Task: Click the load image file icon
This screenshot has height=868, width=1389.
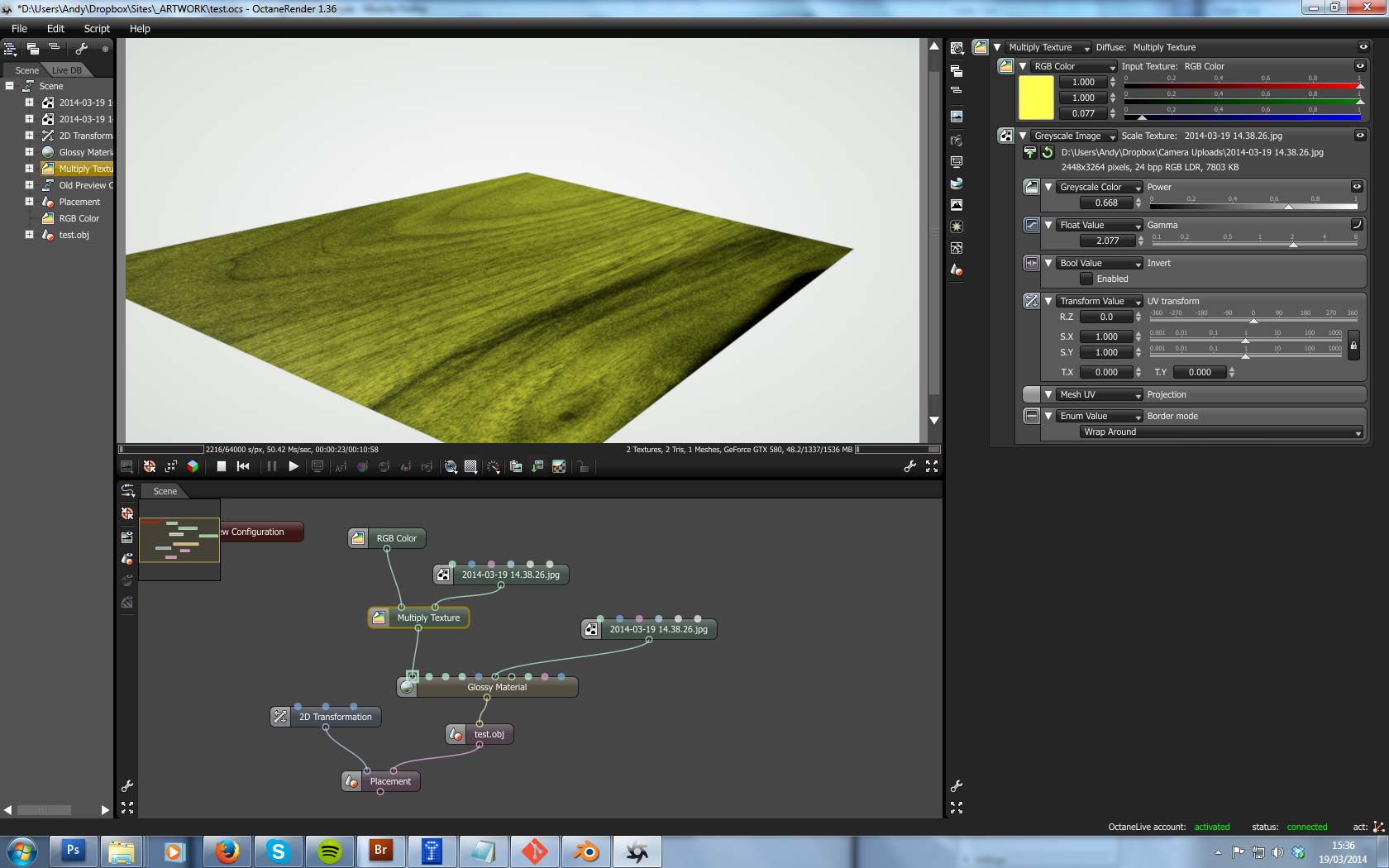Action: point(1030,152)
